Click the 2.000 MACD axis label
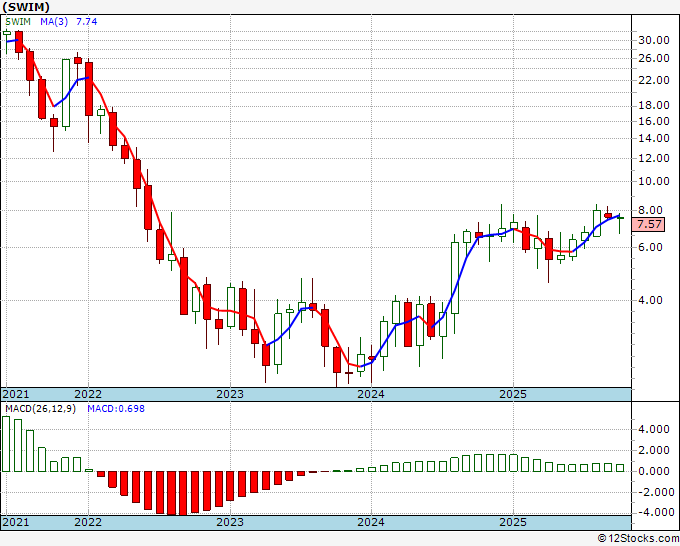The height and width of the screenshot is (546, 680). pyautogui.click(x=654, y=450)
